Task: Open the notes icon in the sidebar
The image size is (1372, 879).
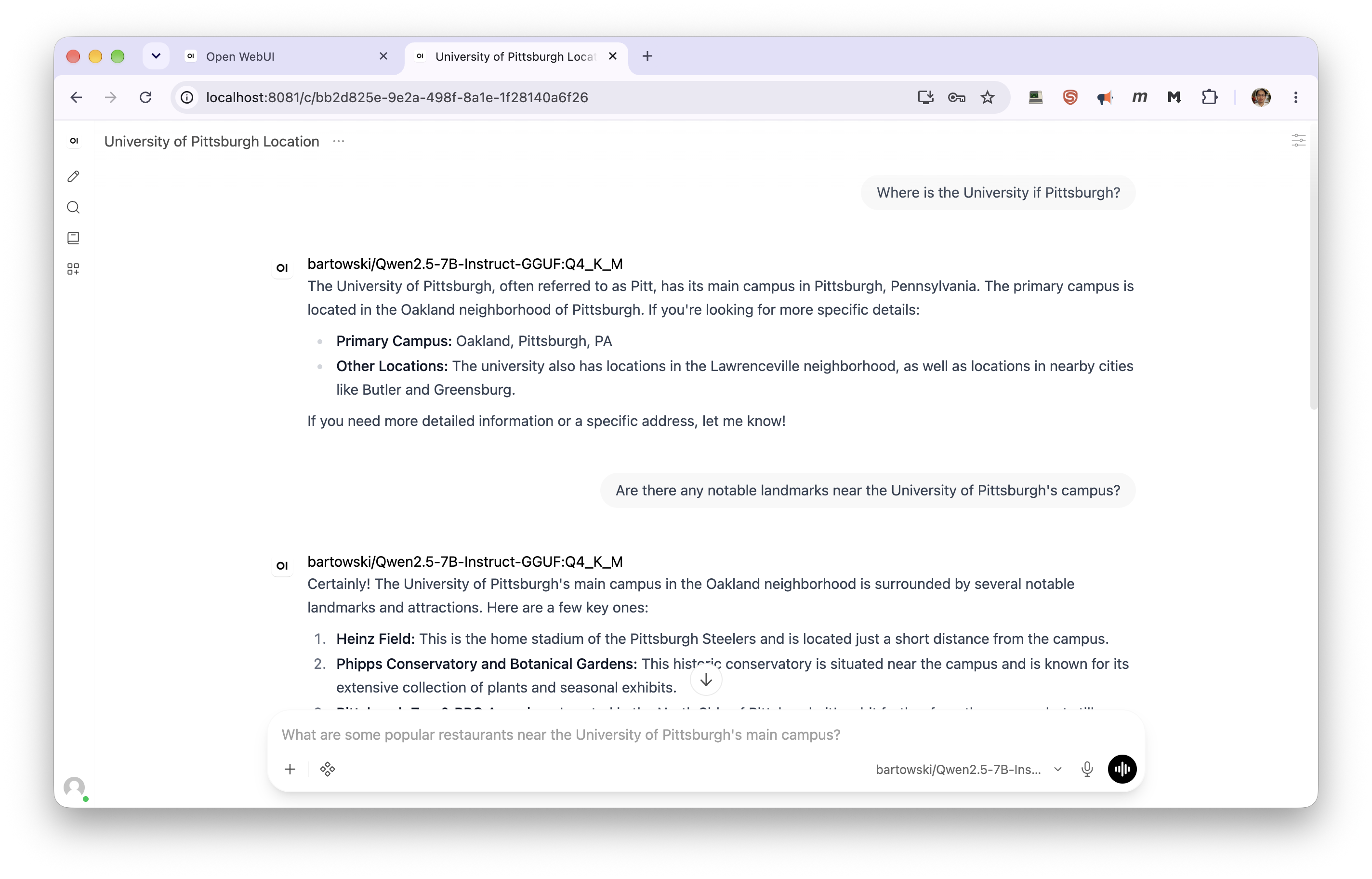Action: 73,238
